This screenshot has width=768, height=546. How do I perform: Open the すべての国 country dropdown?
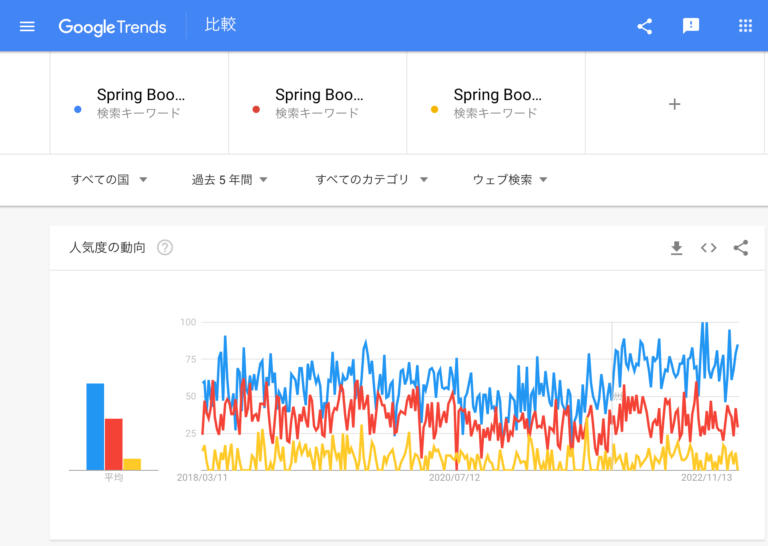[x=109, y=180]
